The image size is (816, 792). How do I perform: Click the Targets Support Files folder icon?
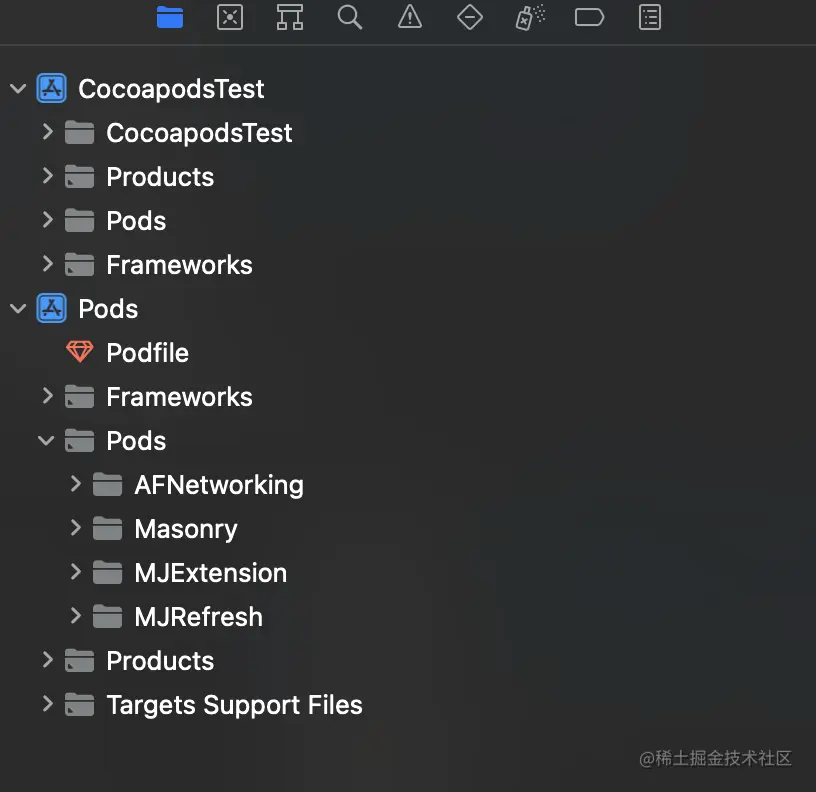[80, 705]
